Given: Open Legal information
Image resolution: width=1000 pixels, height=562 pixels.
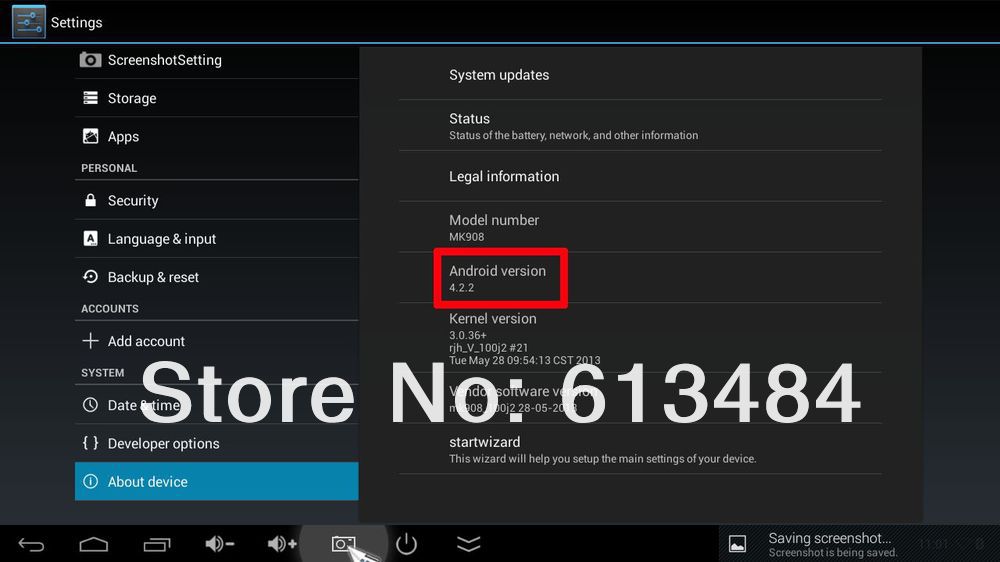Looking at the screenshot, I should tap(640, 176).
